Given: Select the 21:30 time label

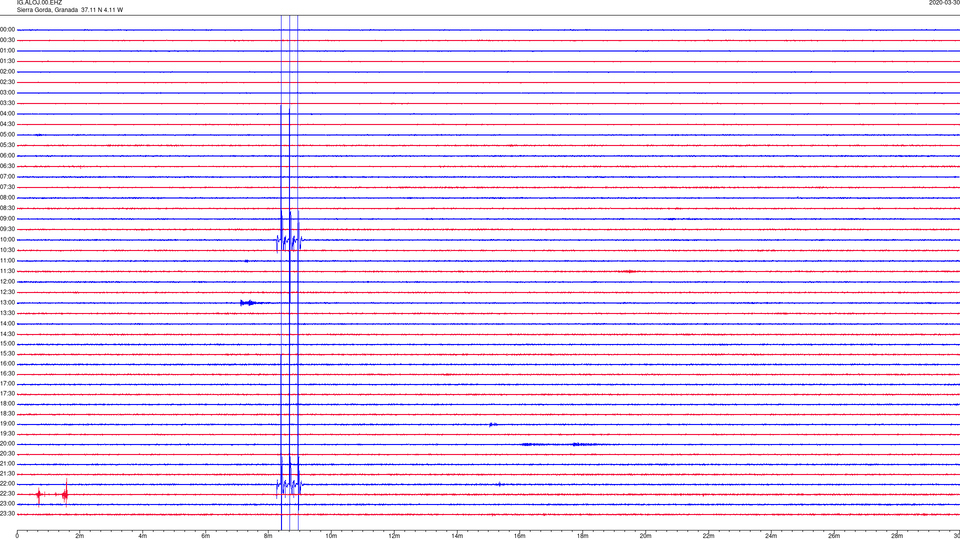Looking at the screenshot, I should click(7, 474).
